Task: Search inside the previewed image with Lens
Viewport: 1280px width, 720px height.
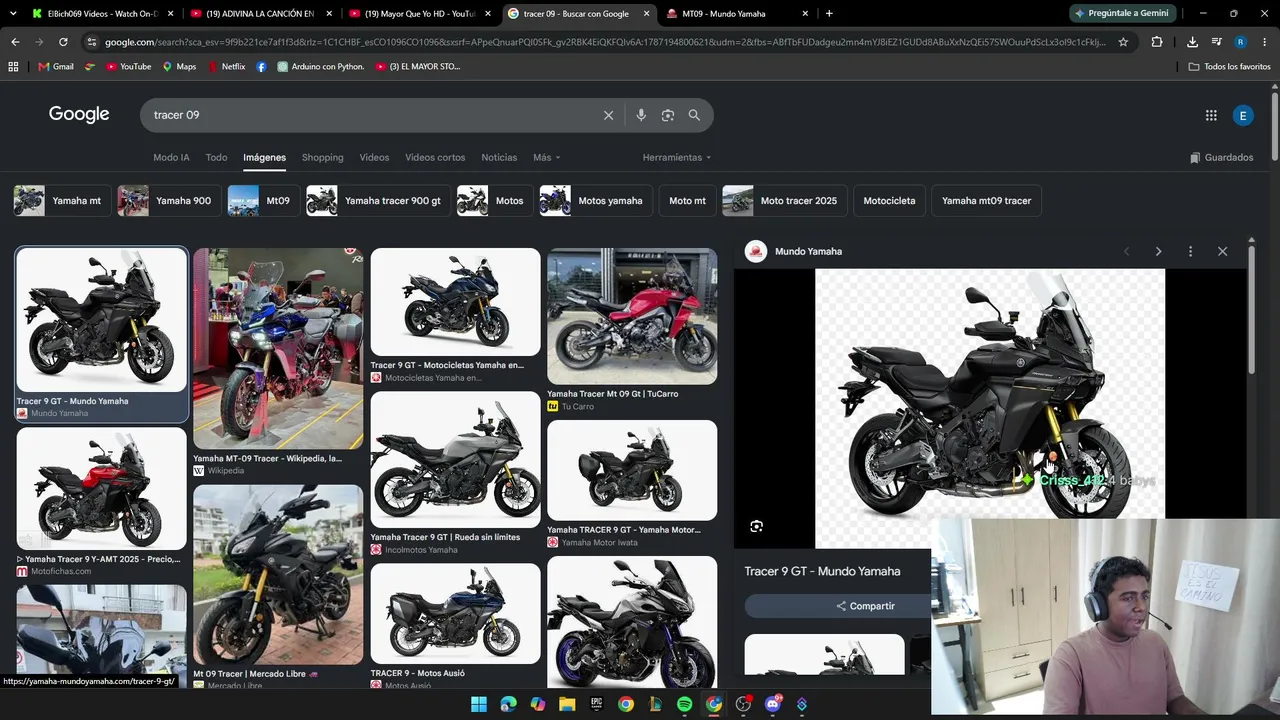Action: click(756, 526)
